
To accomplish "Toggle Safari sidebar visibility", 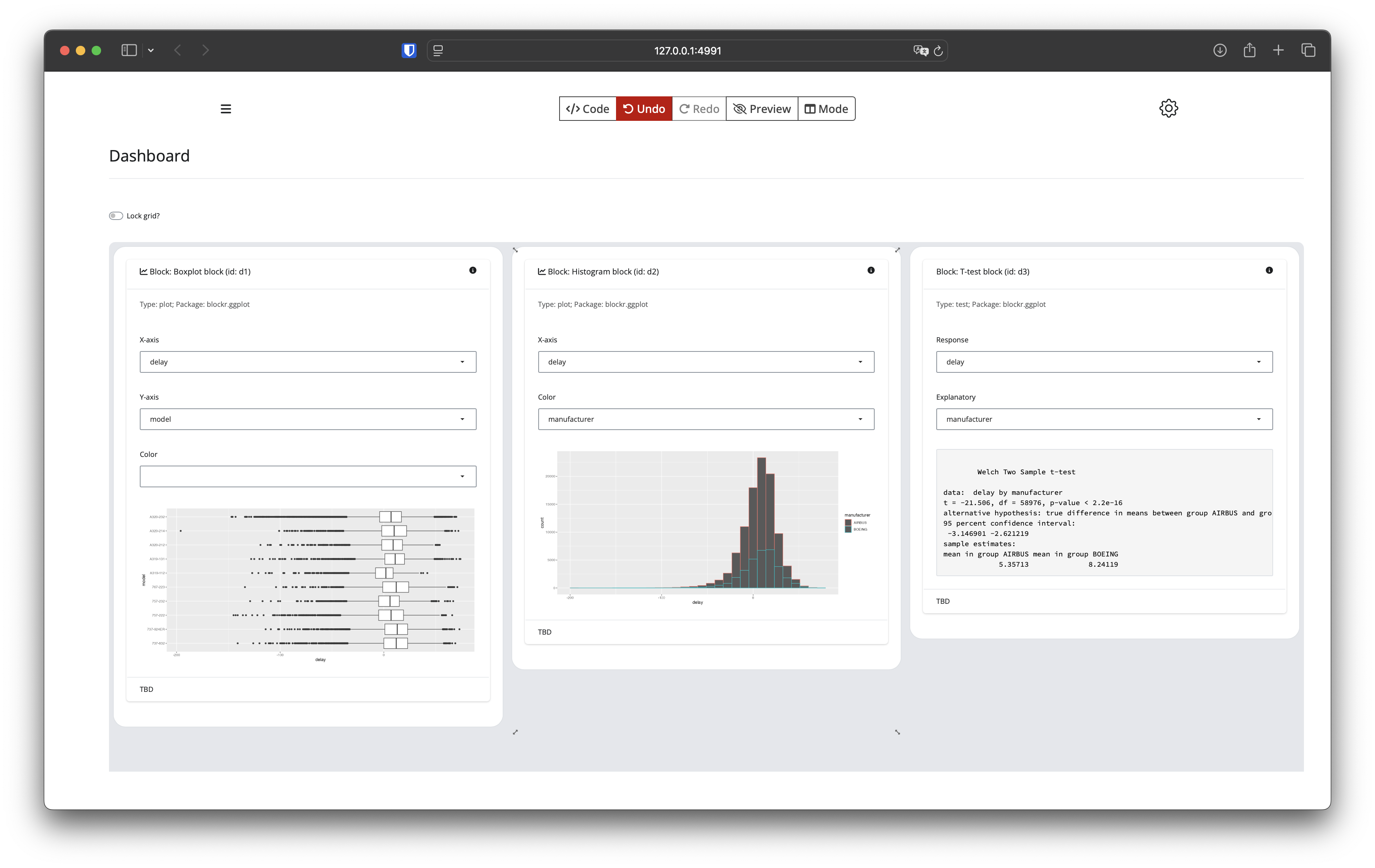I will [129, 50].
